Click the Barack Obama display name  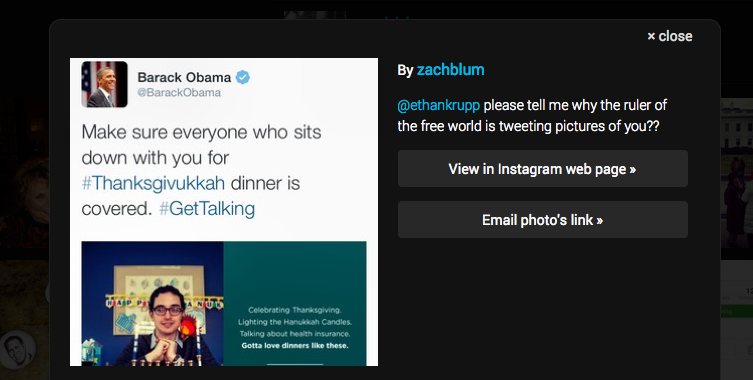coord(184,77)
